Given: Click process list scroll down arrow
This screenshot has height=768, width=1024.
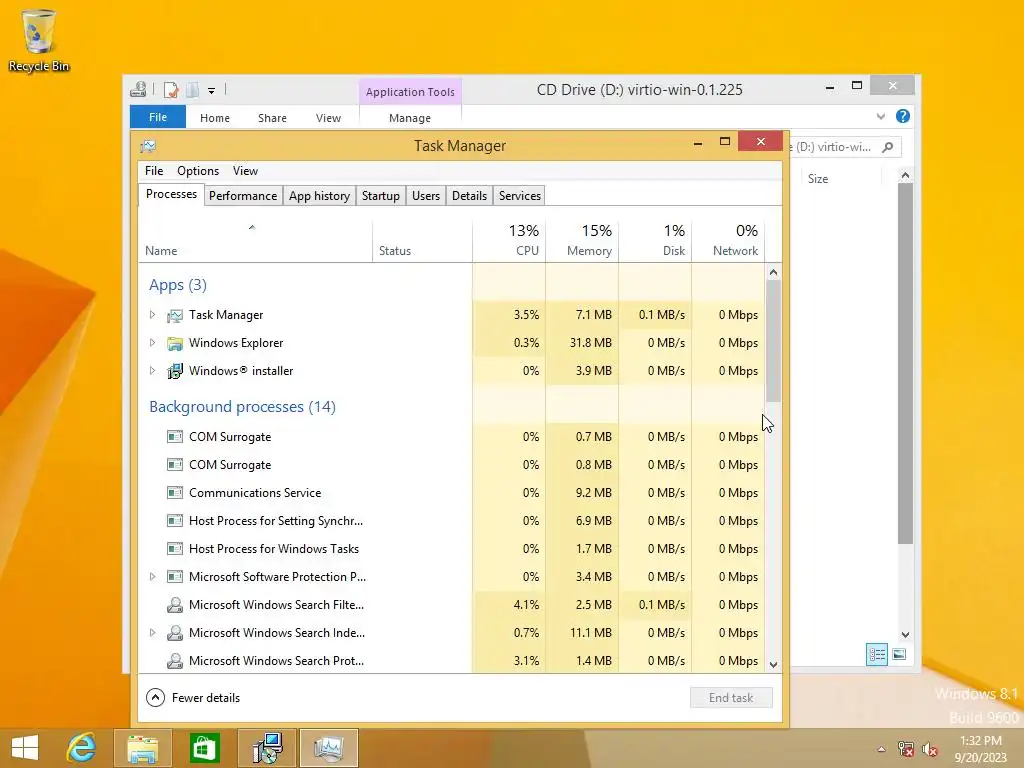Looking at the screenshot, I should pyautogui.click(x=773, y=665).
